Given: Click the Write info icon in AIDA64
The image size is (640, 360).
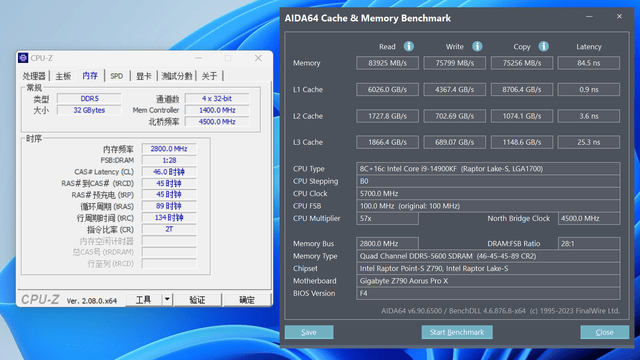Looking at the screenshot, I should coord(477,47).
